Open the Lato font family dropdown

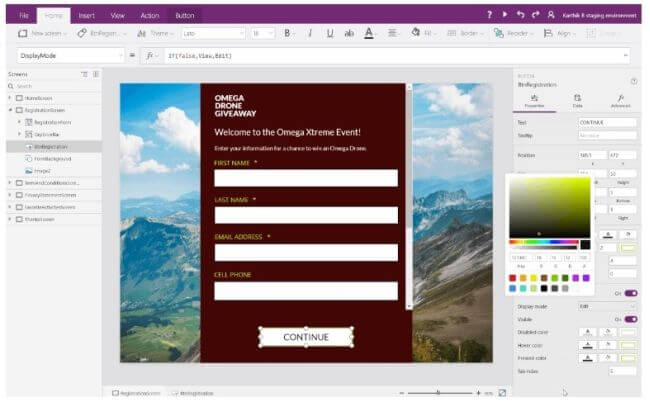(213, 33)
